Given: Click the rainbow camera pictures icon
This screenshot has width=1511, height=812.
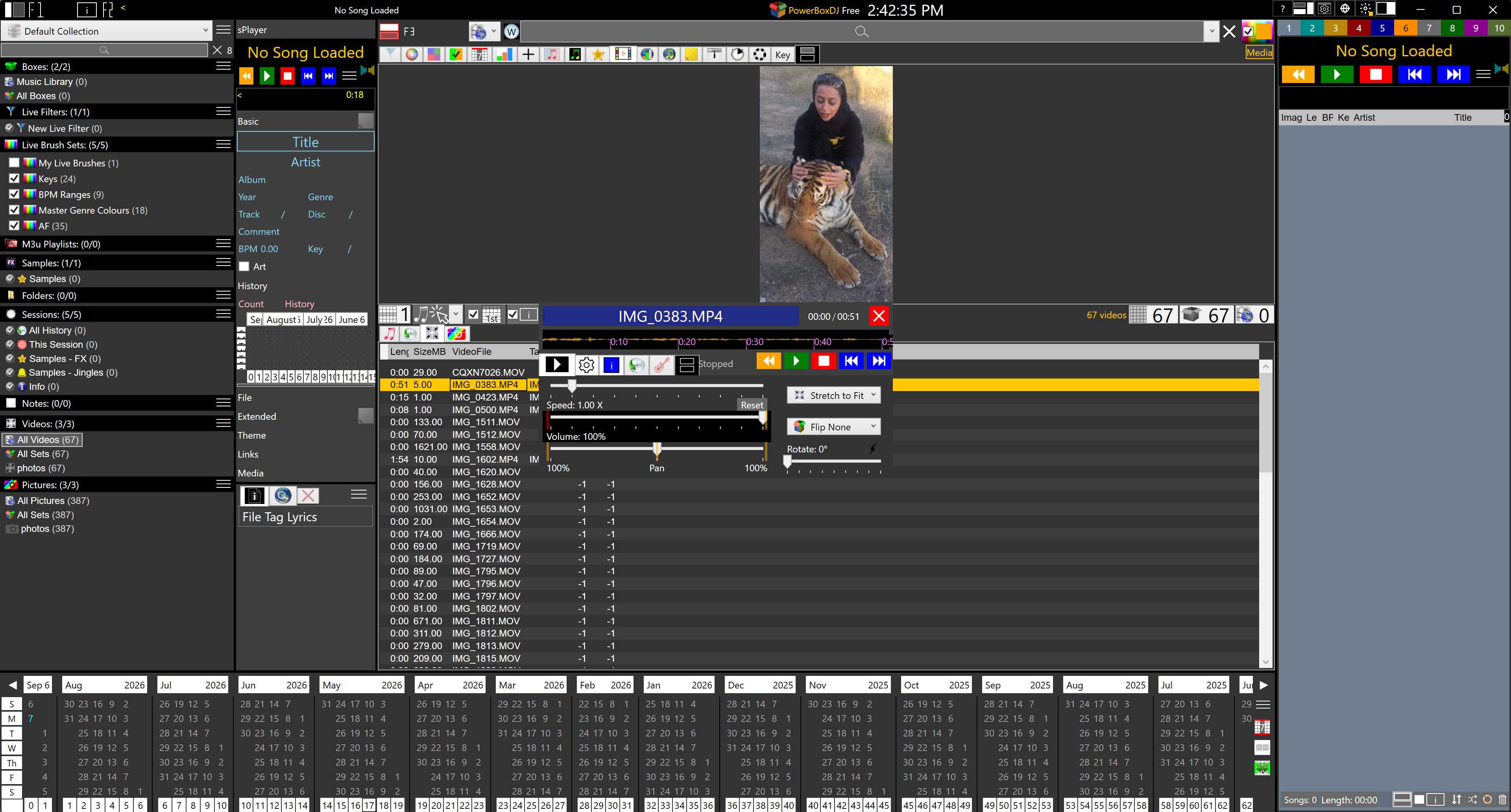Looking at the screenshot, I should [456, 334].
